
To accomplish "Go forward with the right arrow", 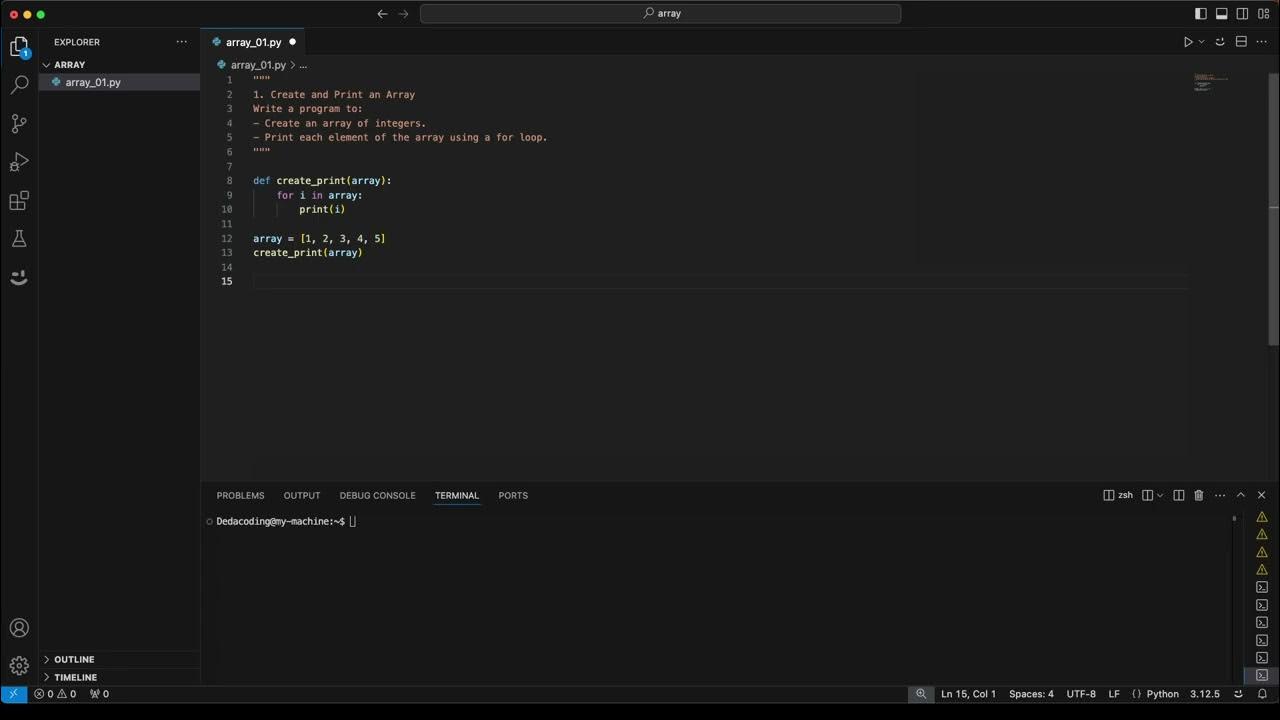I will point(404,14).
